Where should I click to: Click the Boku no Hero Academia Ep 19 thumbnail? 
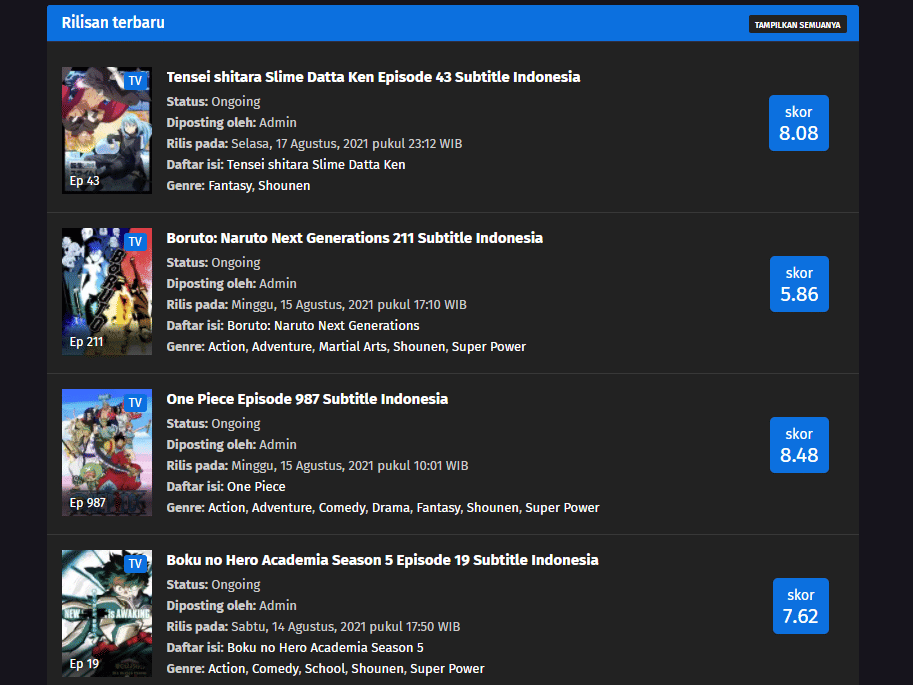click(x=106, y=613)
